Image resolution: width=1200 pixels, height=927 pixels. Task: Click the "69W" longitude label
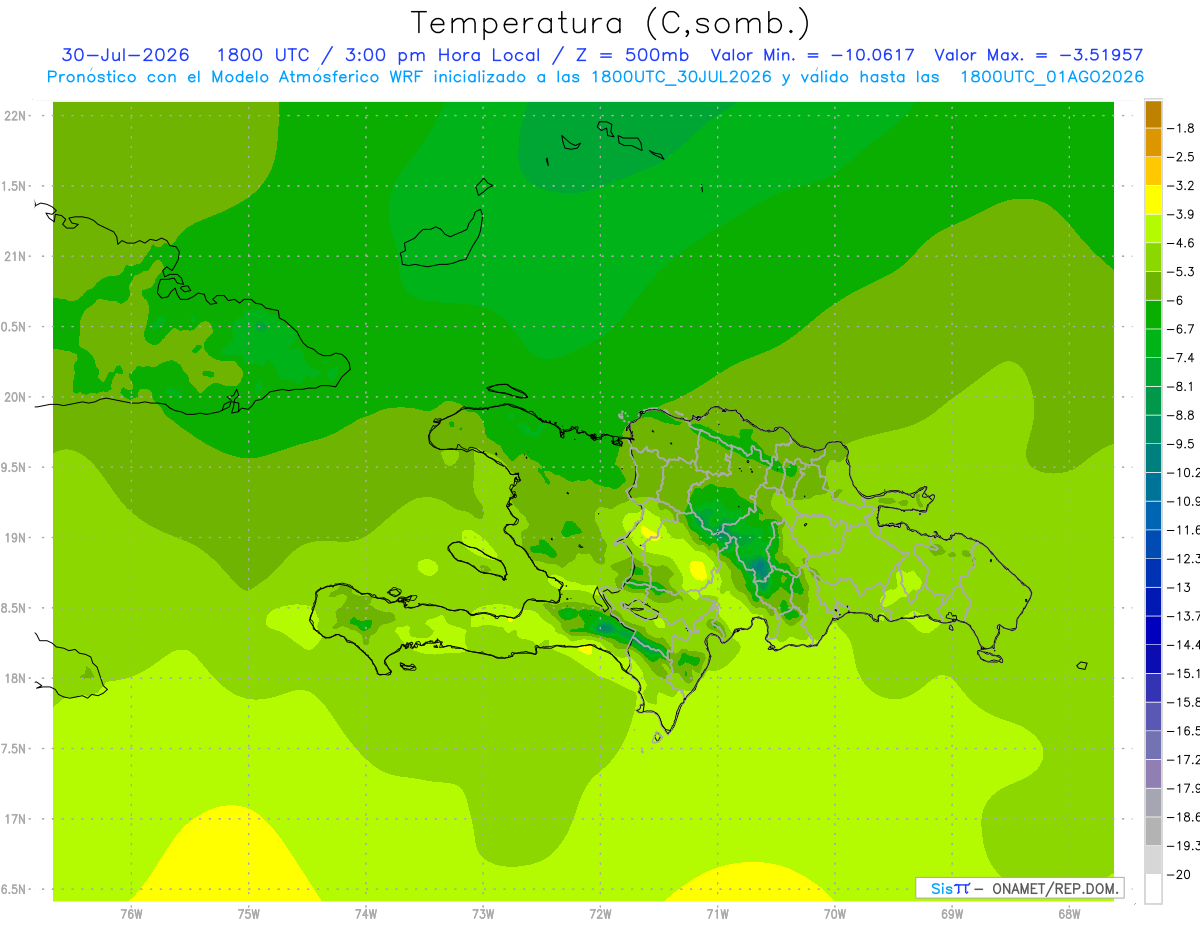tap(952, 914)
